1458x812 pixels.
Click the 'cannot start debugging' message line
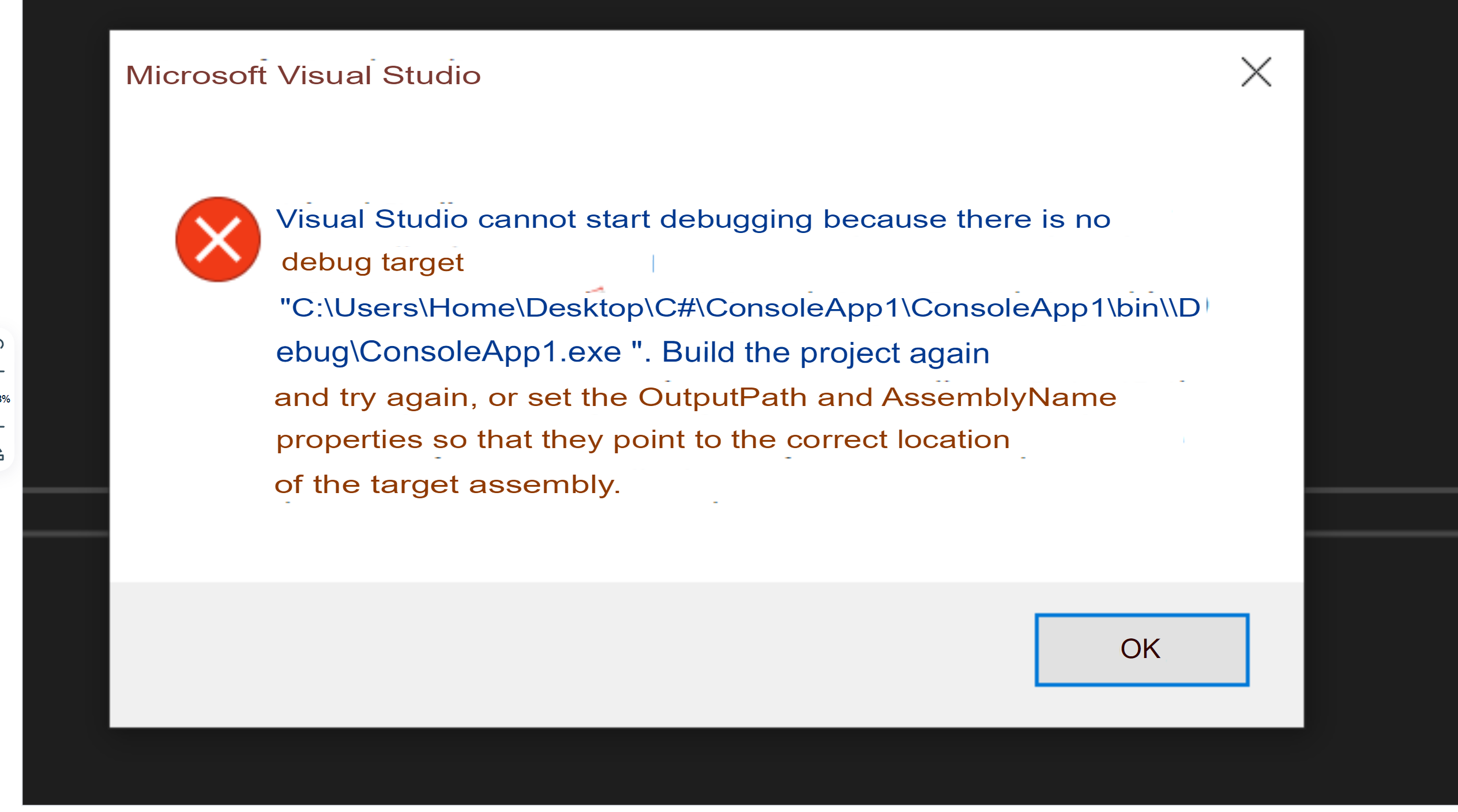(x=692, y=220)
